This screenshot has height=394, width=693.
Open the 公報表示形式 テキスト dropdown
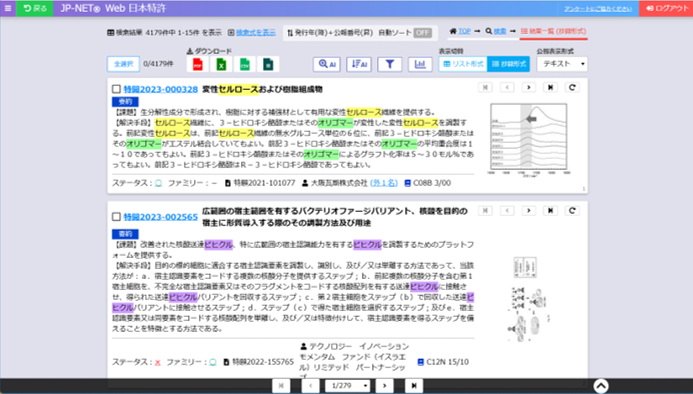click(562, 64)
